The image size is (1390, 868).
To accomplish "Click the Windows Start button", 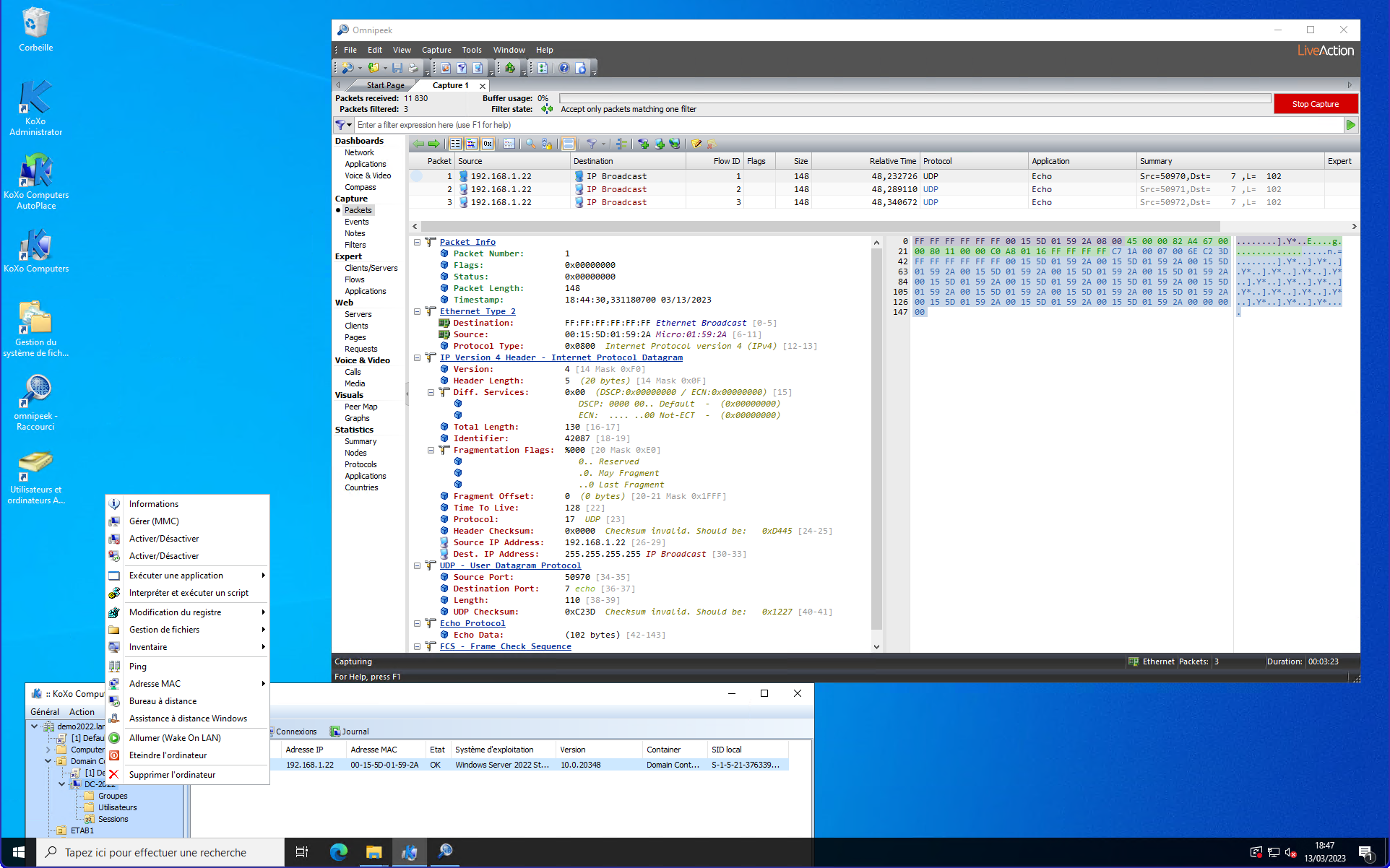I will click(x=19, y=852).
